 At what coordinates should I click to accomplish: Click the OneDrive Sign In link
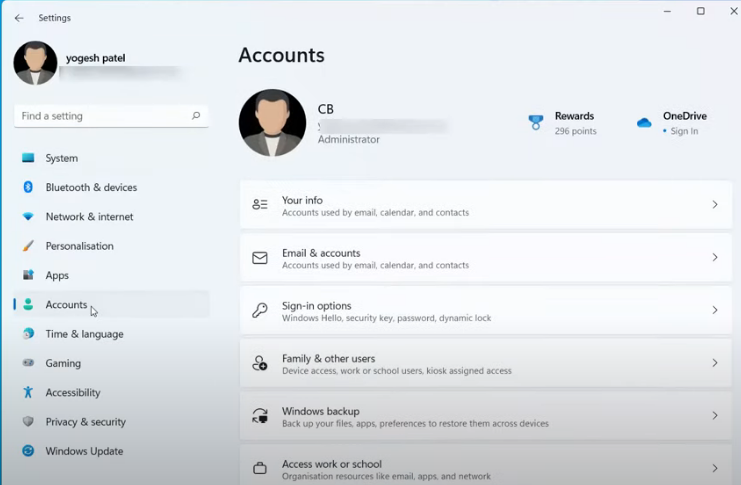point(684,131)
